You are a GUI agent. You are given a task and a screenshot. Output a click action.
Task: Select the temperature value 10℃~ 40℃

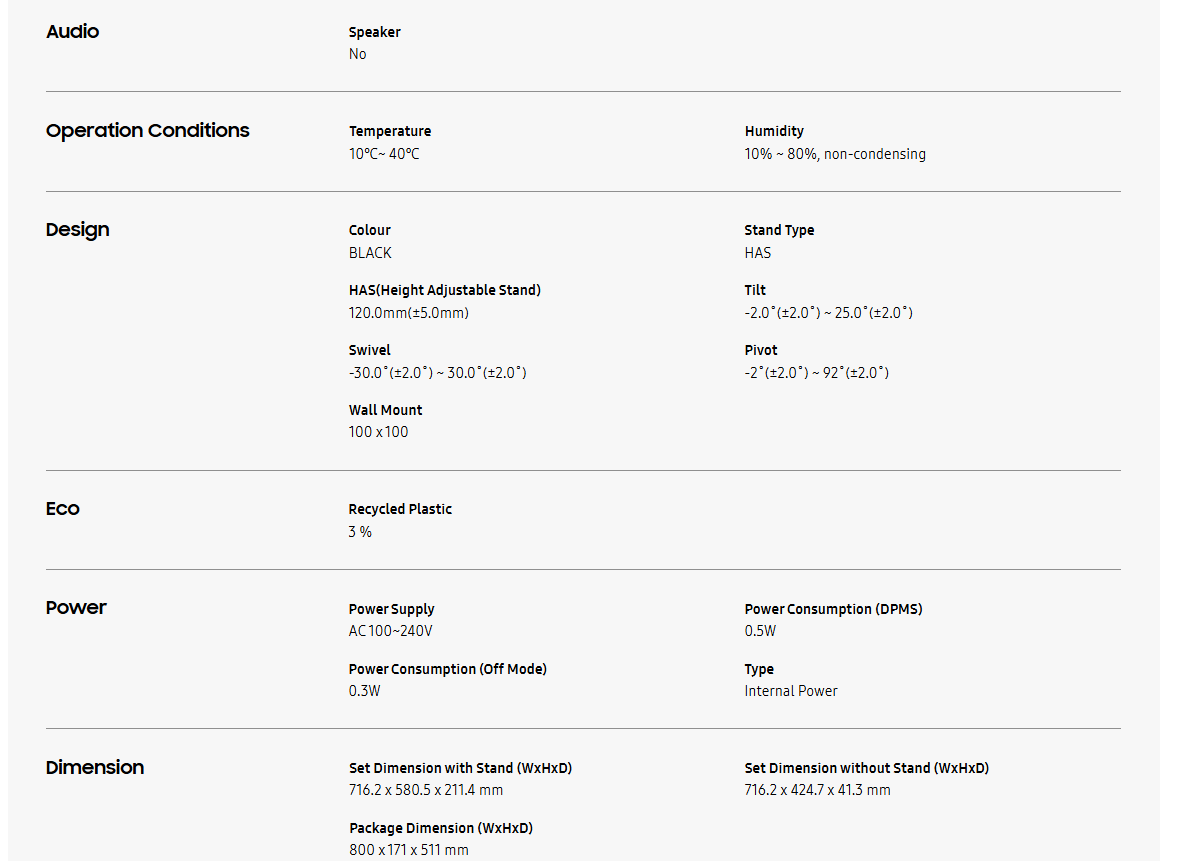(x=384, y=154)
